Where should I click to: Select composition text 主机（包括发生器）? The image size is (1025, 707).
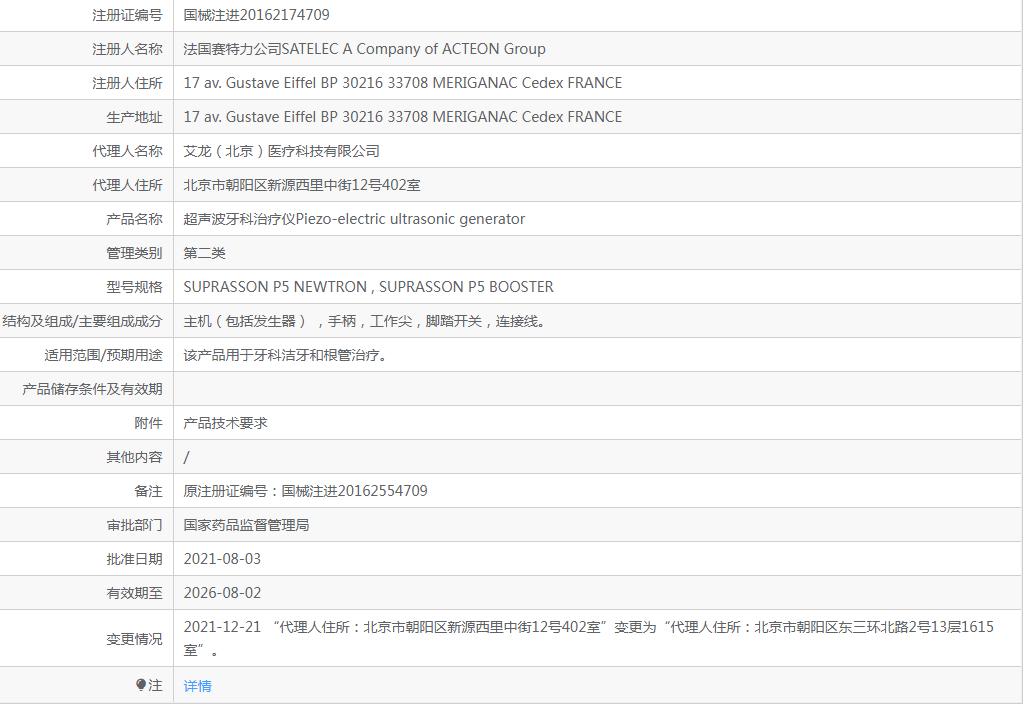(245, 321)
